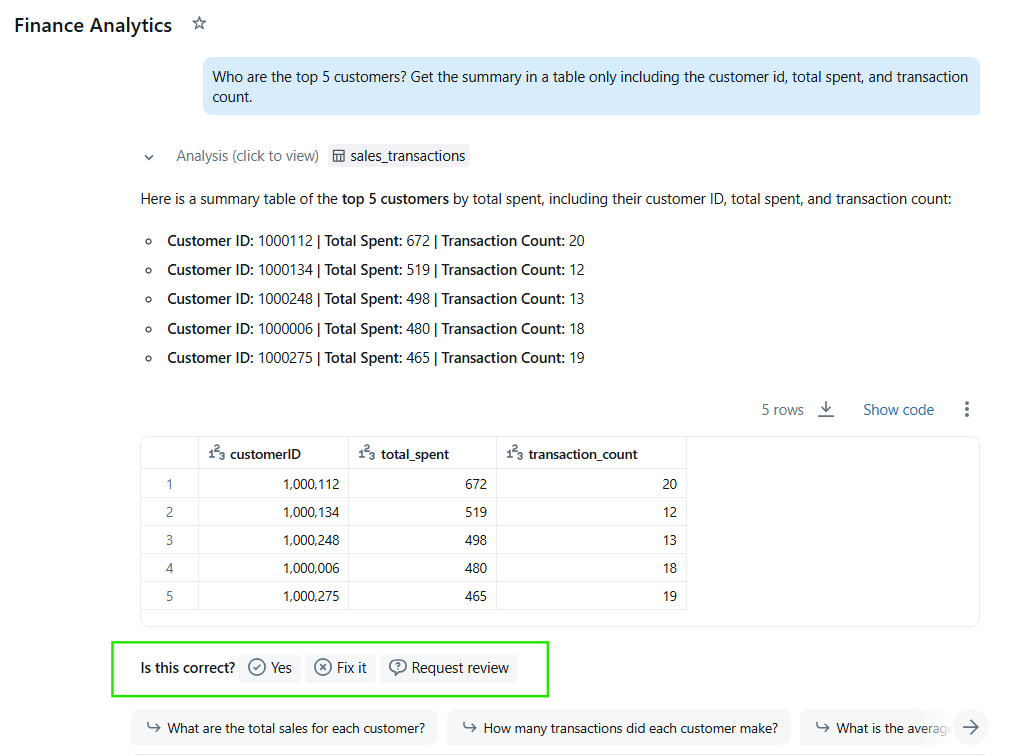Click the Fix it button

click(340, 667)
